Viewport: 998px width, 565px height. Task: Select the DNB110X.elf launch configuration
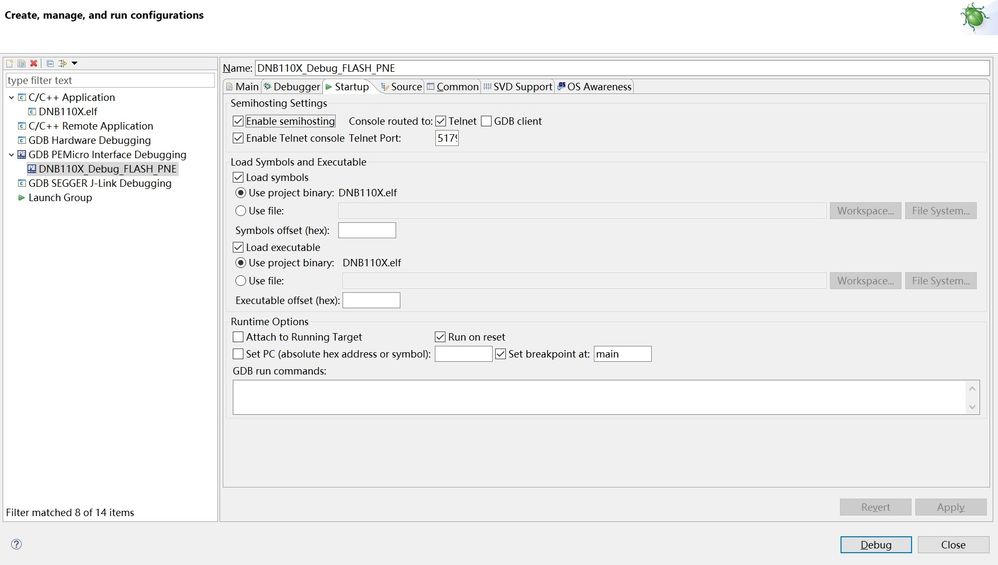(67, 112)
